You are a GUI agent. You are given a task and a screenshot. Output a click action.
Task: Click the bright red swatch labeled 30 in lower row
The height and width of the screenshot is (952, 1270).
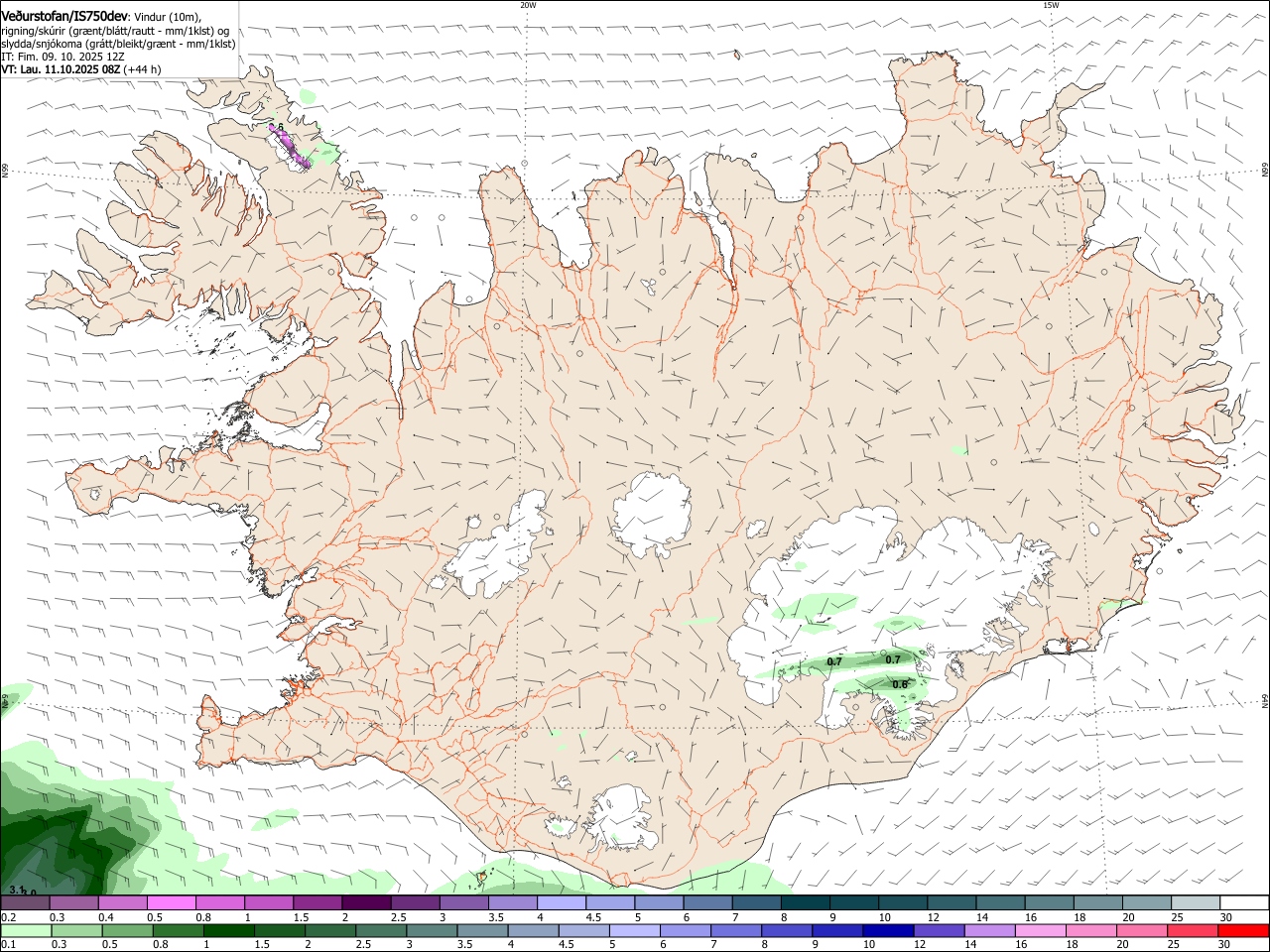[x=1243, y=931]
